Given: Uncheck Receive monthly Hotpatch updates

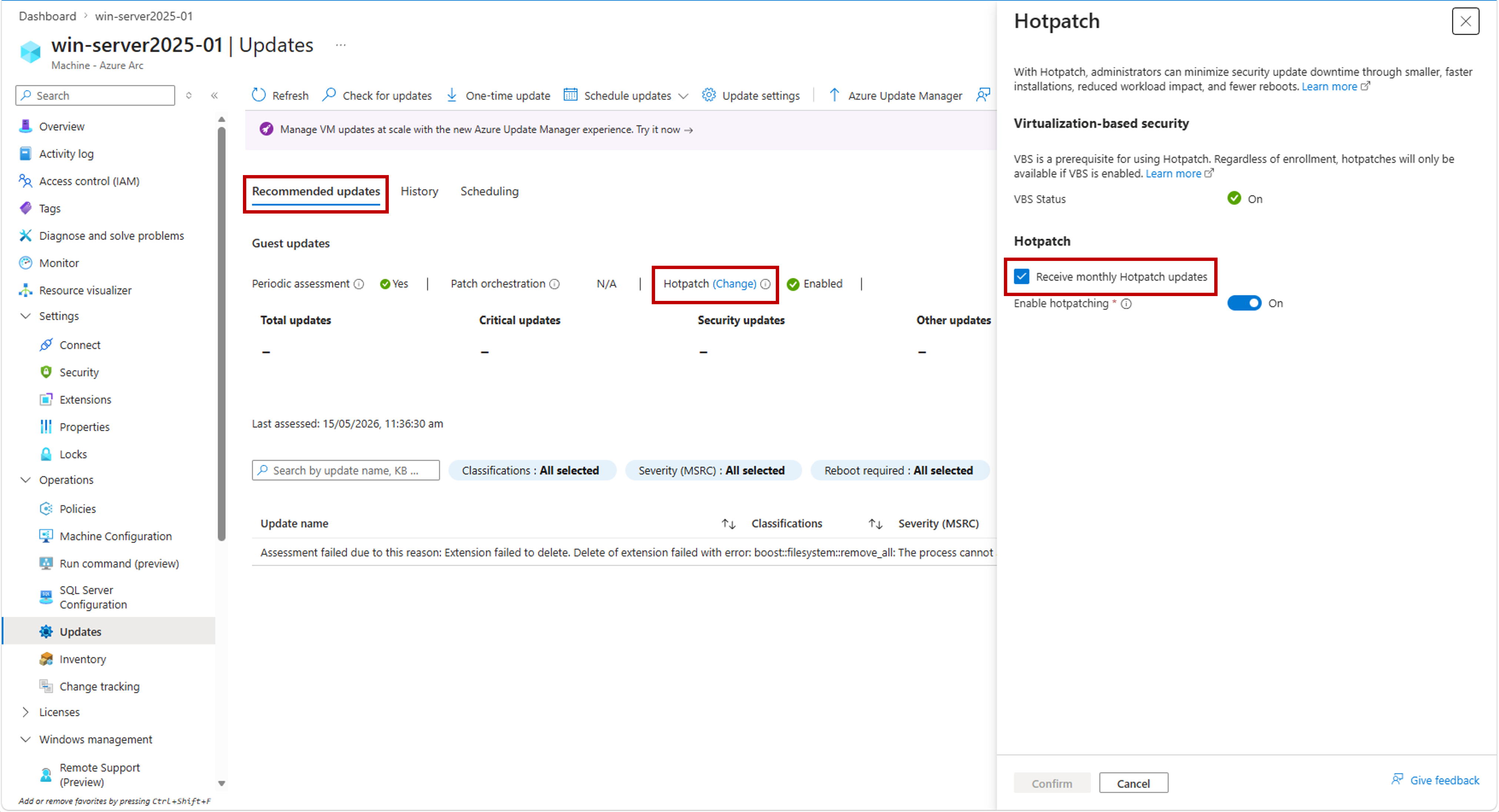Looking at the screenshot, I should (x=1022, y=276).
